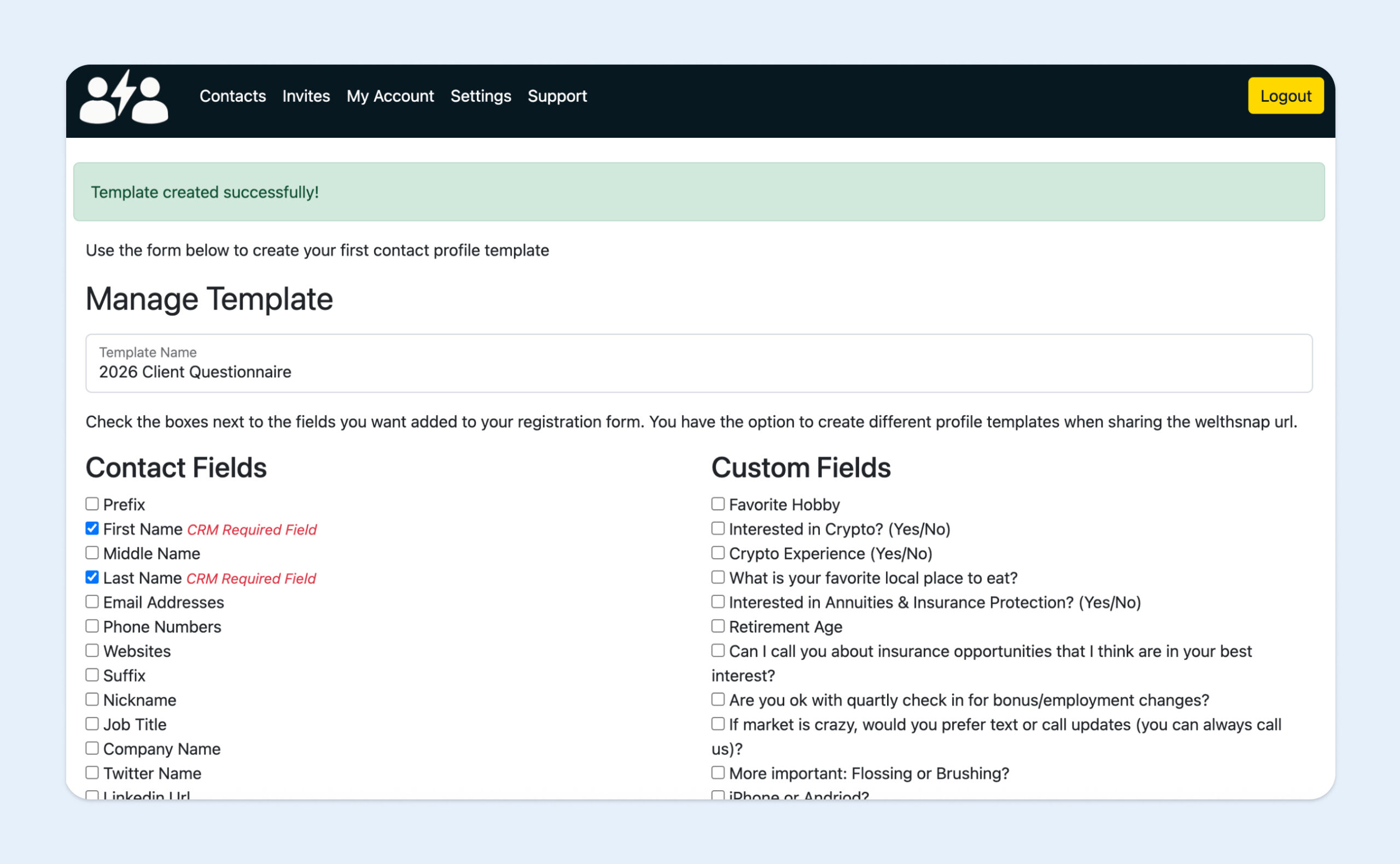Check Phone Numbers in Contact Fields
This screenshot has width=1400, height=864.
tap(92, 625)
